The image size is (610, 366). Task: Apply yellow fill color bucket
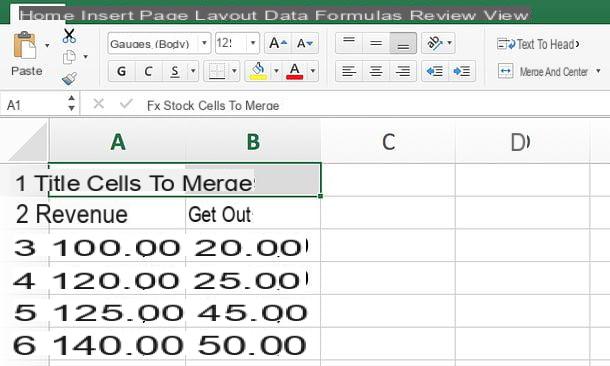258,71
